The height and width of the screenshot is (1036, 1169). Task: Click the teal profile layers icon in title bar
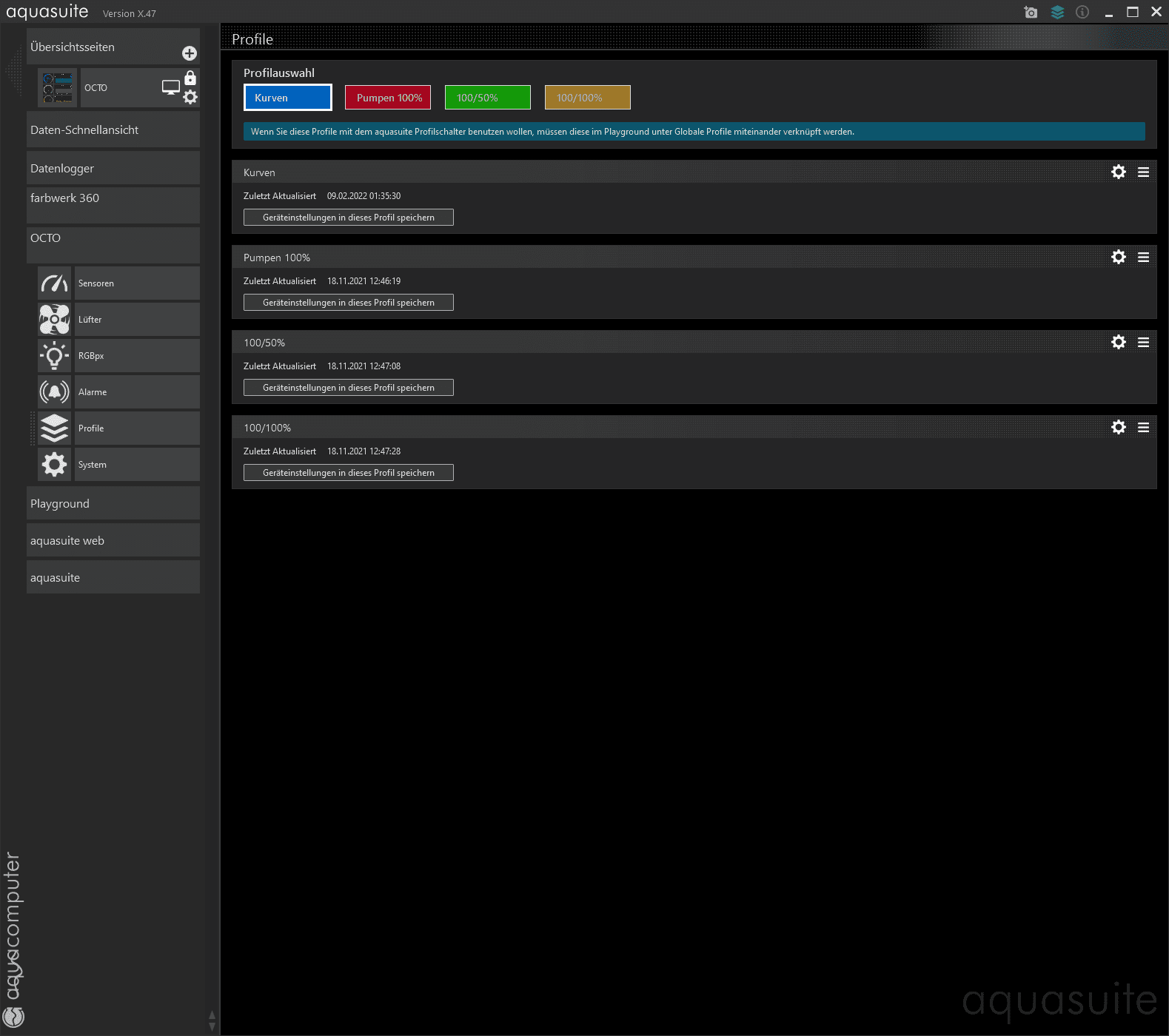pyautogui.click(x=1057, y=12)
